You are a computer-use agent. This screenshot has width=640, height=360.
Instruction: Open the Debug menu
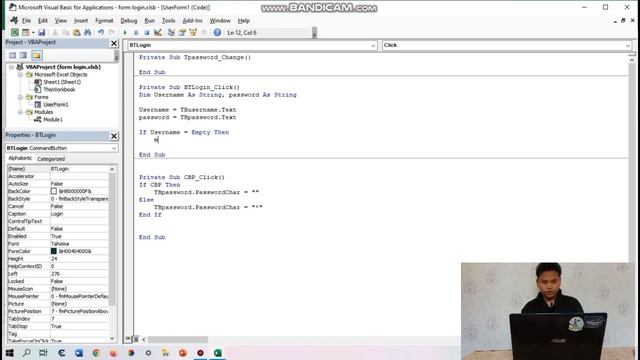129,21
